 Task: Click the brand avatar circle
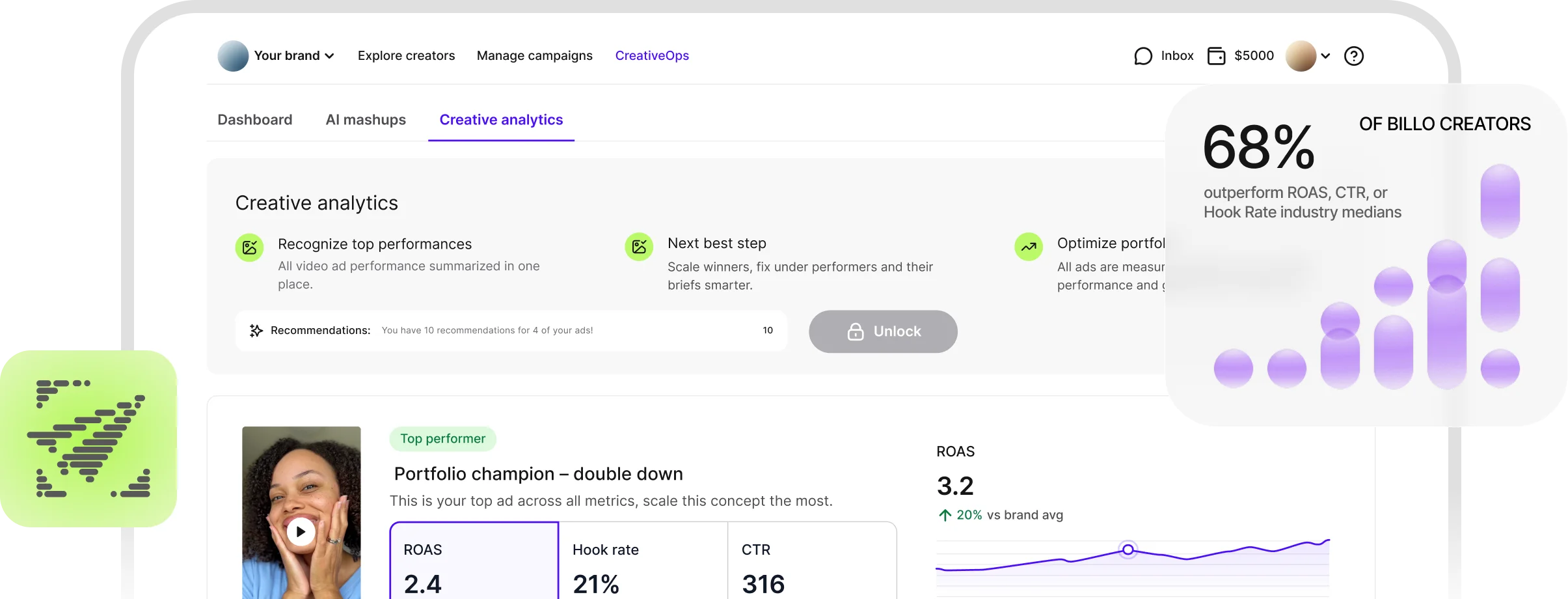click(x=233, y=56)
